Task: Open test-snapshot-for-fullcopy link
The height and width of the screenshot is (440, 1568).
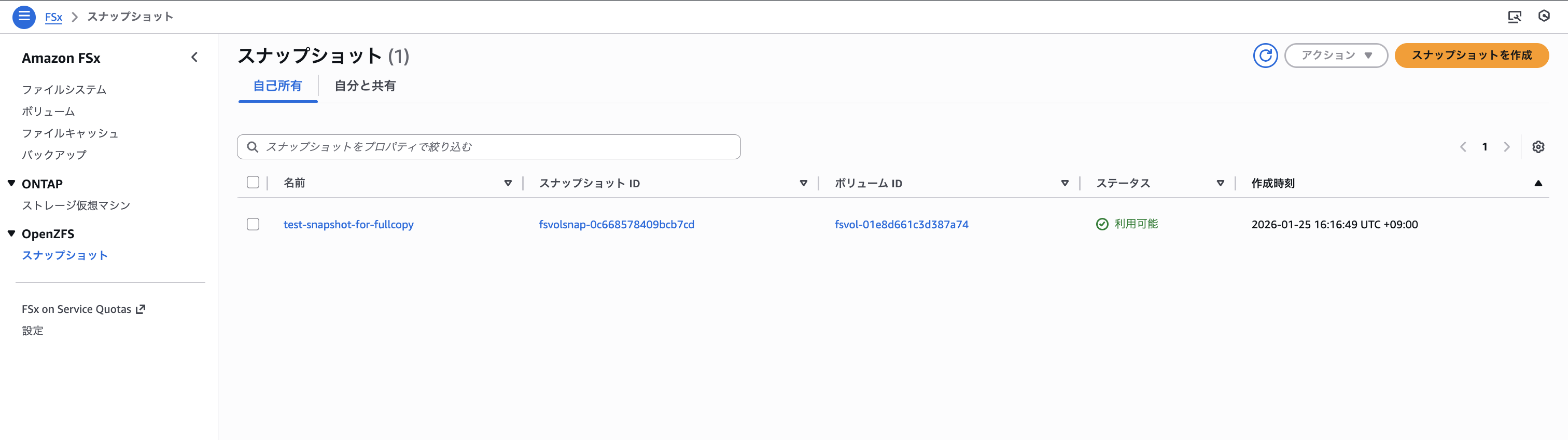Action: 348,224
